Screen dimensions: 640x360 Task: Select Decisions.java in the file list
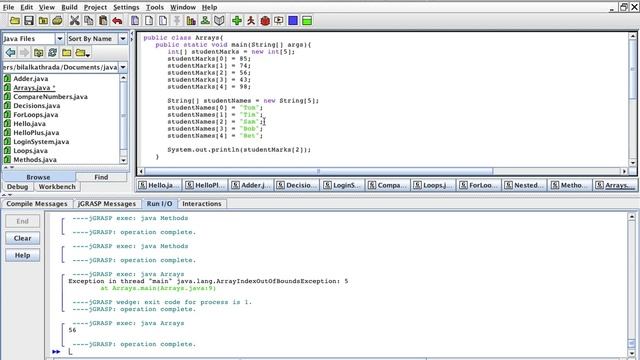[x=36, y=106]
